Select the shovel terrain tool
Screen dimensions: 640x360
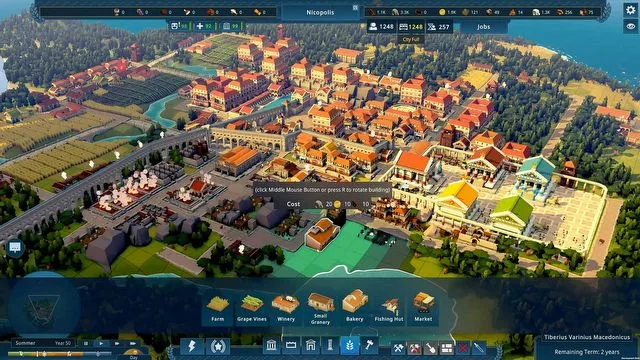431,348
